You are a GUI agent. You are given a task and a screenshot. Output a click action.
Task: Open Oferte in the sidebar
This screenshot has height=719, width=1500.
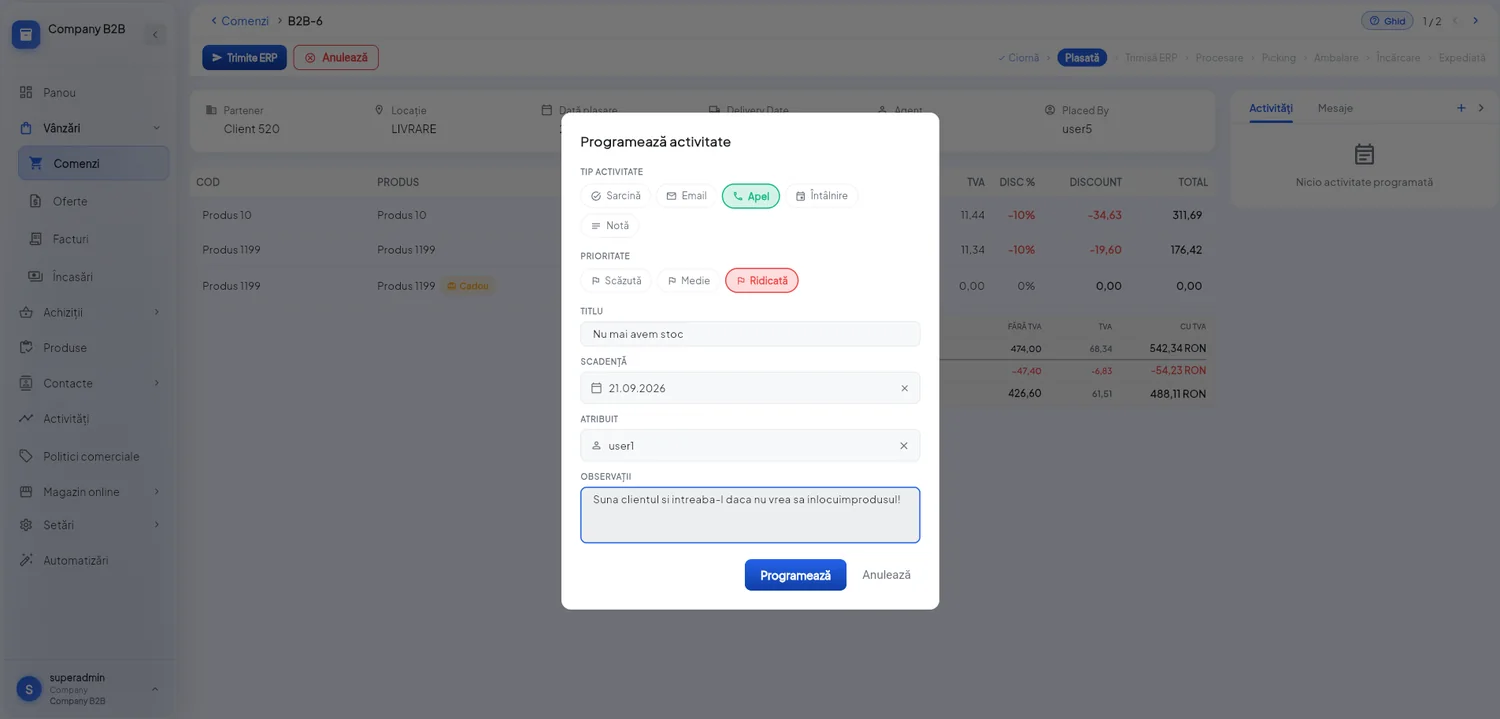pos(94,201)
